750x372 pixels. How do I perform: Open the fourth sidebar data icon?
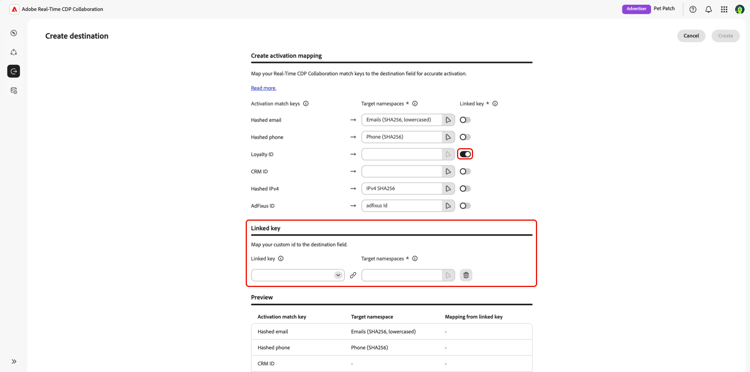(13, 90)
